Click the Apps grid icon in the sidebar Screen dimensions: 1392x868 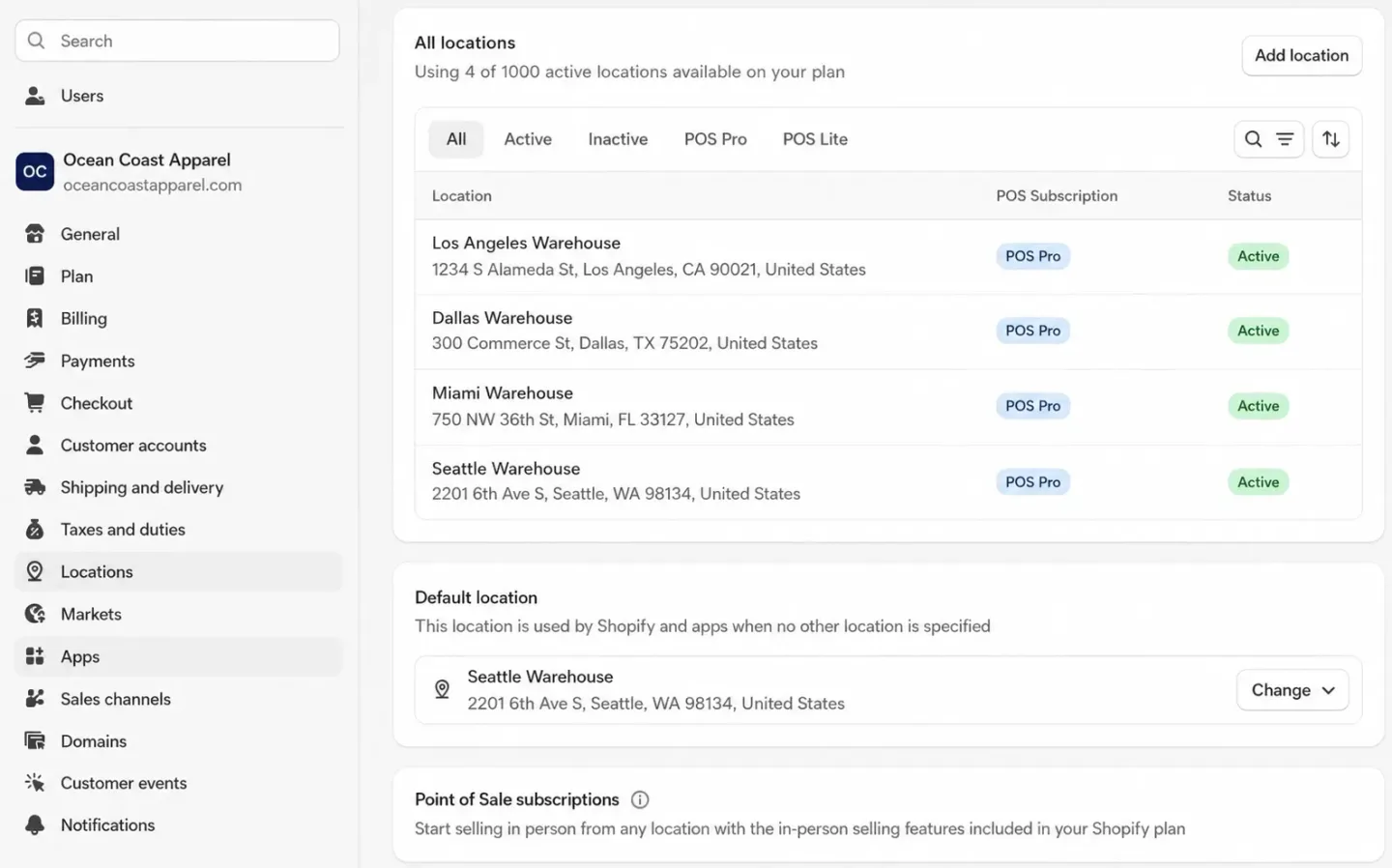click(x=35, y=656)
